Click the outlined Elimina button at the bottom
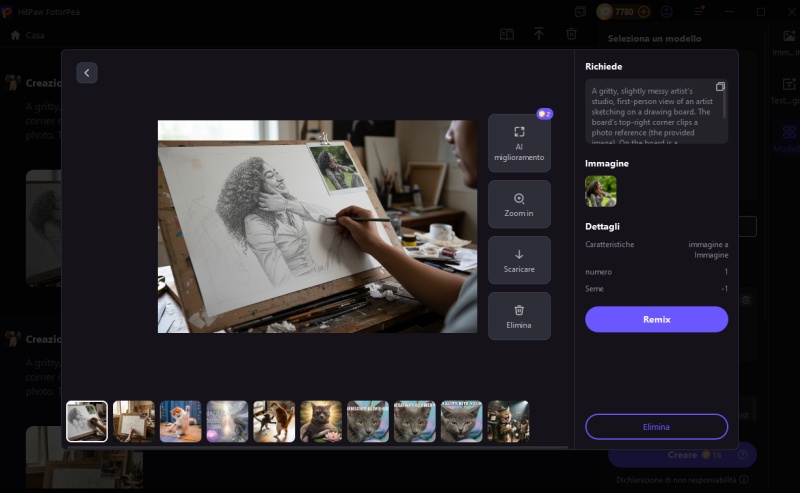Screen dimensions: 800x493 click(656, 426)
